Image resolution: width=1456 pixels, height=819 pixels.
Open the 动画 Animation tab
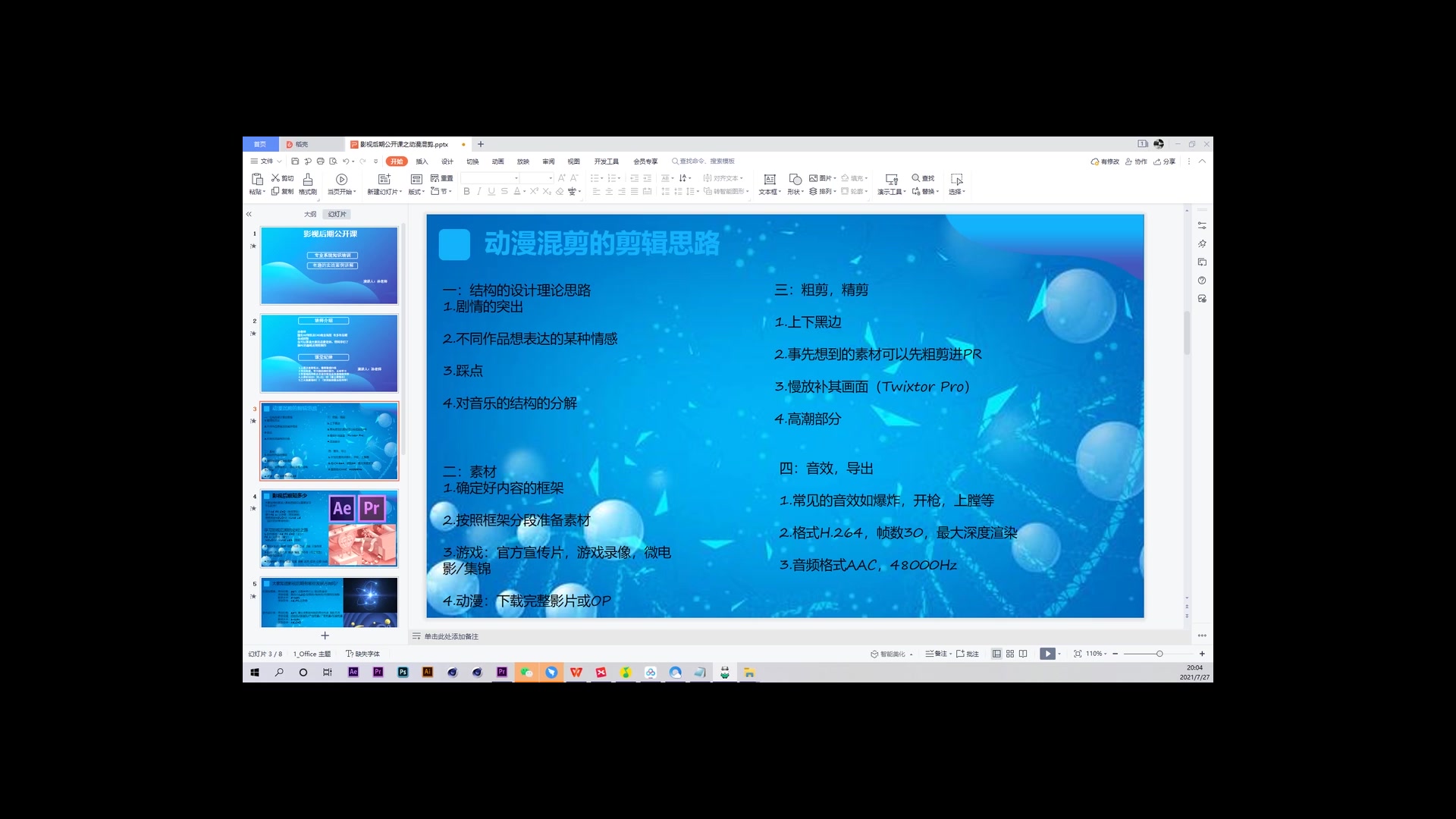pyautogui.click(x=497, y=162)
